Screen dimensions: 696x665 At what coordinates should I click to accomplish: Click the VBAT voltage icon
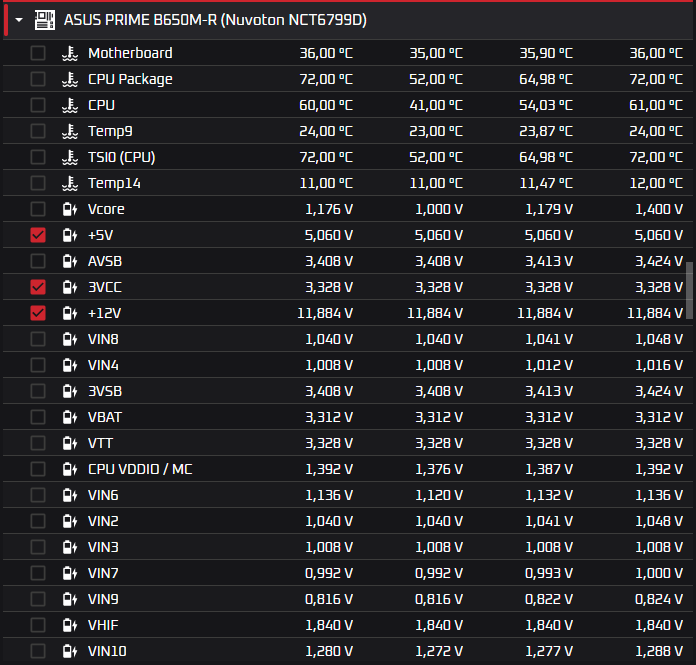tap(70, 417)
